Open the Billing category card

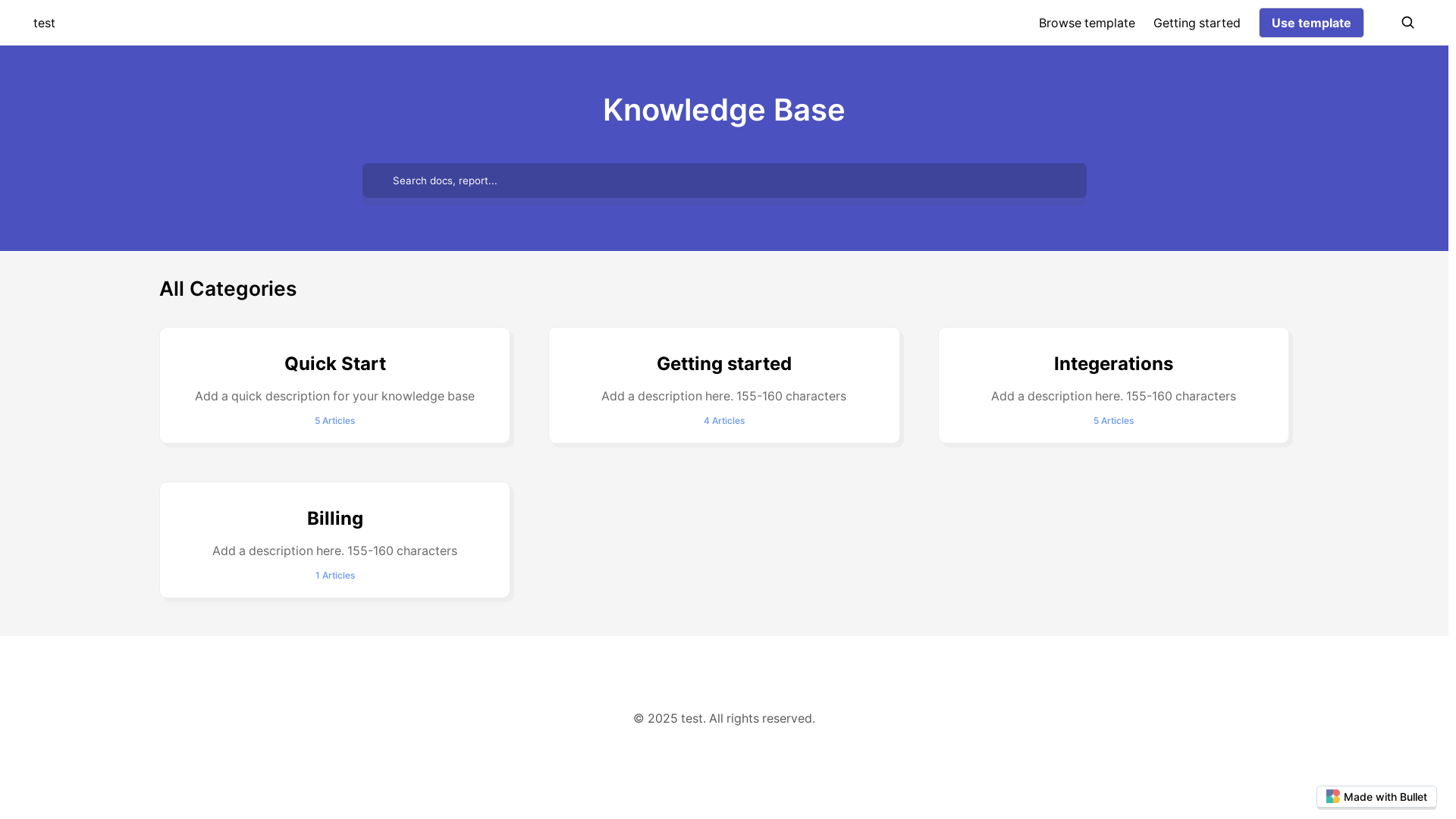click(335, 540)
